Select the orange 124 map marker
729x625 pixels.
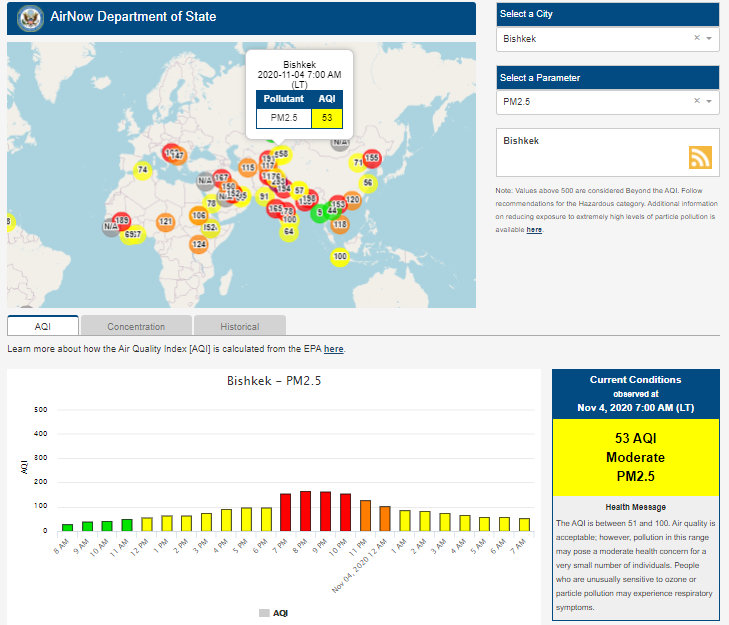(199, 244)
